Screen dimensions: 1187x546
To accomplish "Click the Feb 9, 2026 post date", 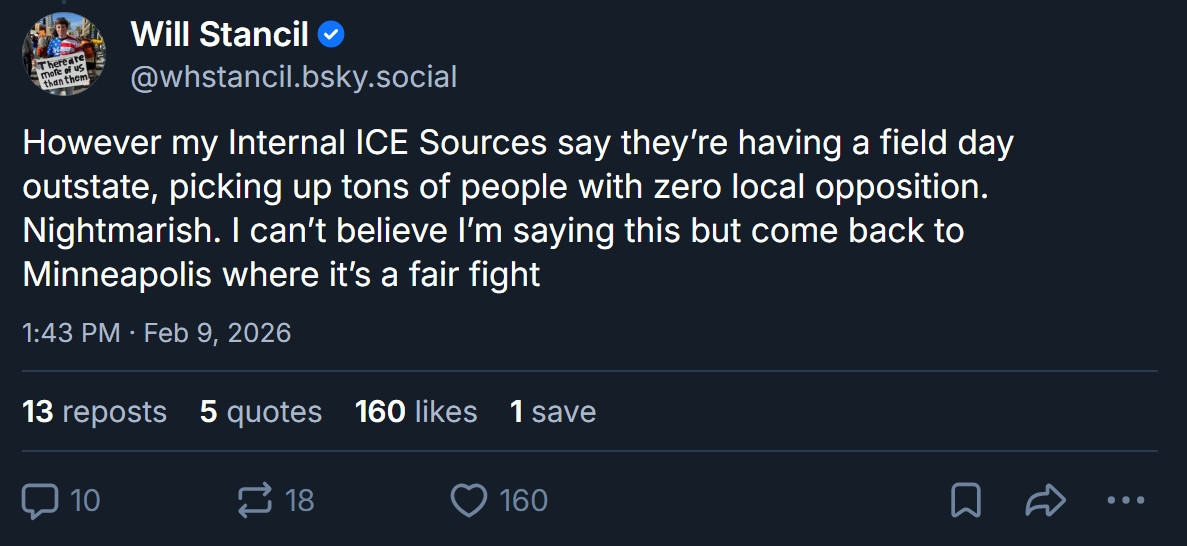I will (x=217, y=332).
